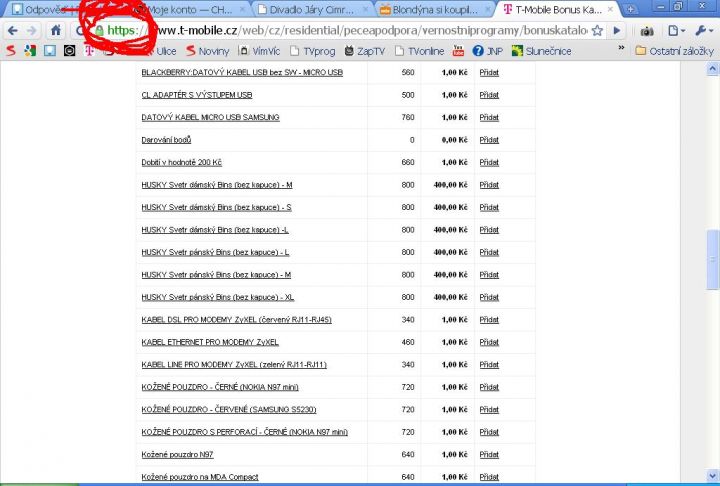Screen dimensions: 720x486
Task: Click Přidat for Dobití v hodnotě 200 Kč
Action: click(489, 163)
